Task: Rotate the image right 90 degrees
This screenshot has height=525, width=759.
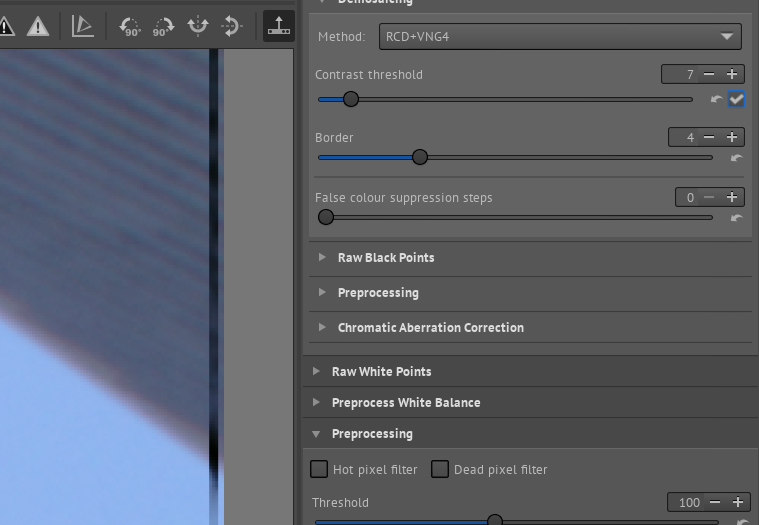Action: point(163,26)
